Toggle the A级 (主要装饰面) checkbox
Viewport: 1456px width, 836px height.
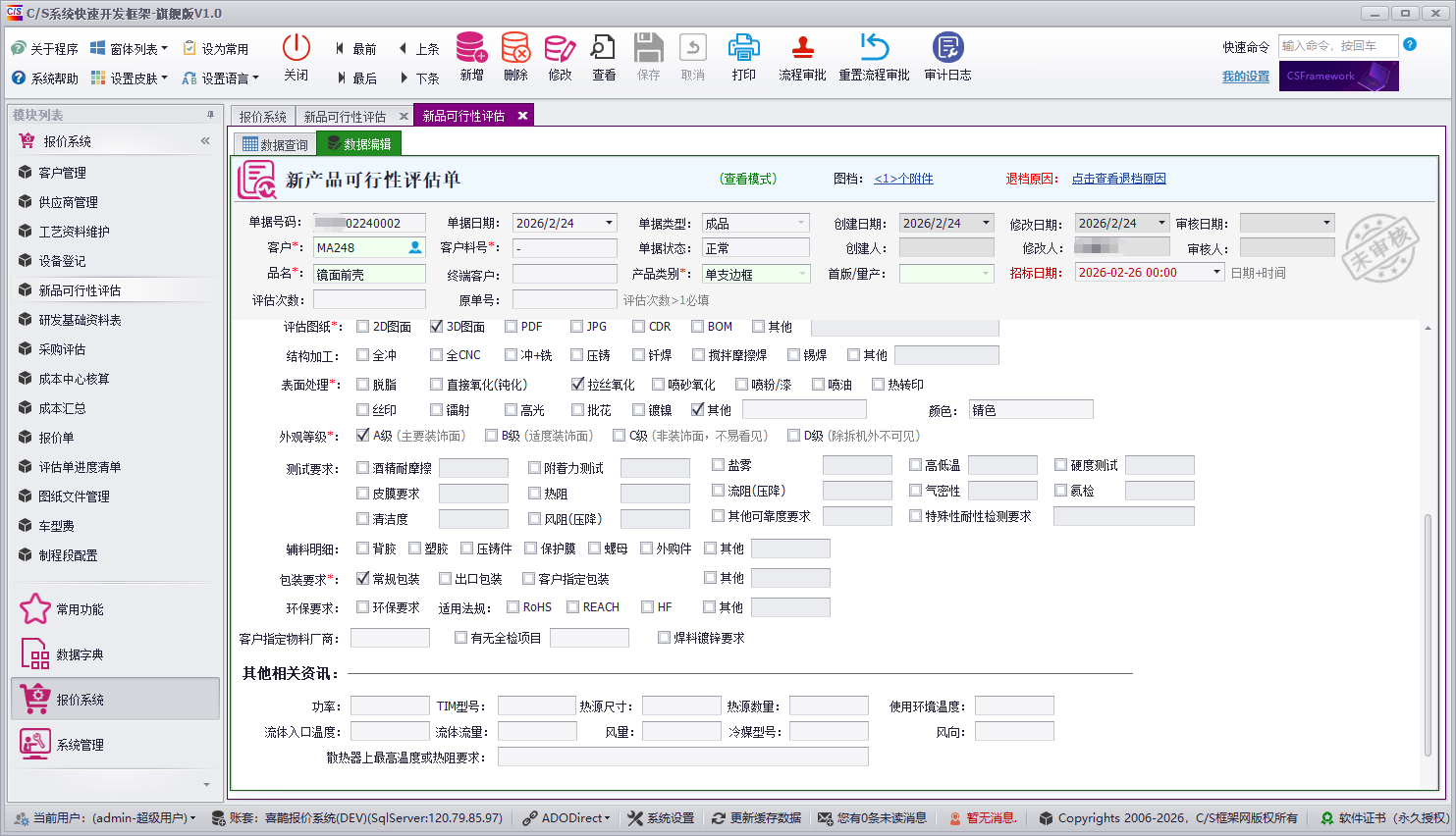tap(363, 436)
